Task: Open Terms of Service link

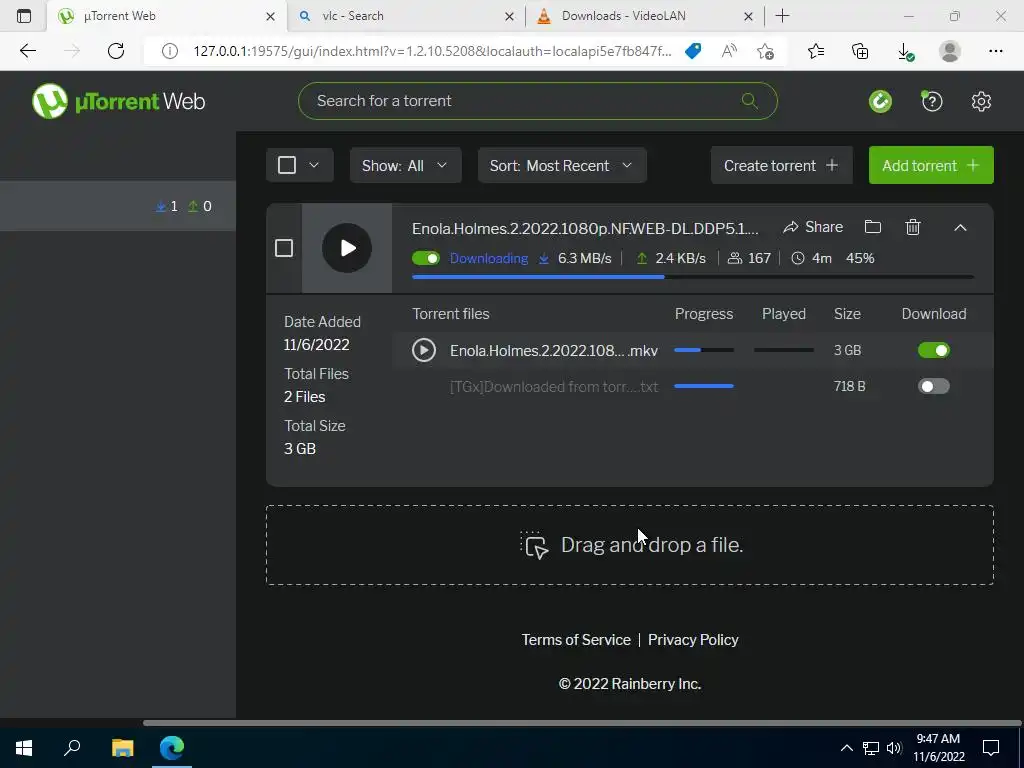Action: (x=576, y=640)
